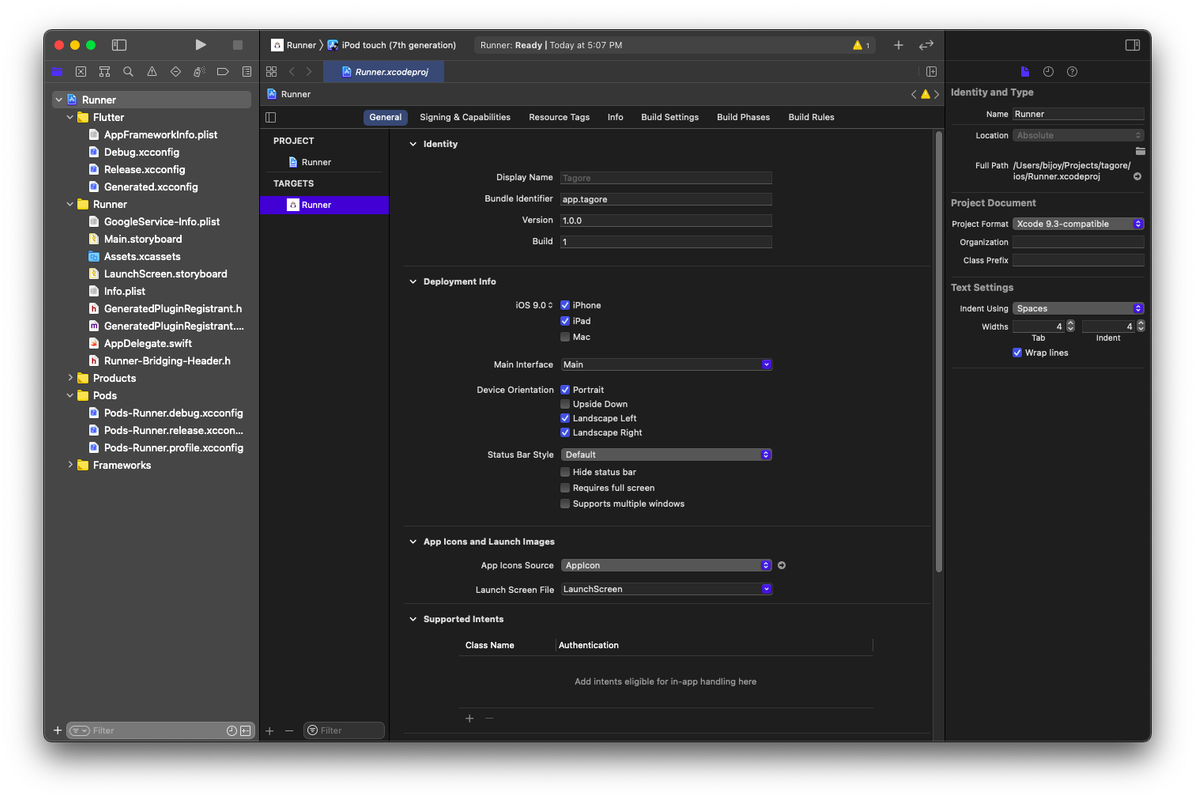Toggle Wrap lines checkbox
Screen dimensions: 1195x800
[x=1017, y=353]
